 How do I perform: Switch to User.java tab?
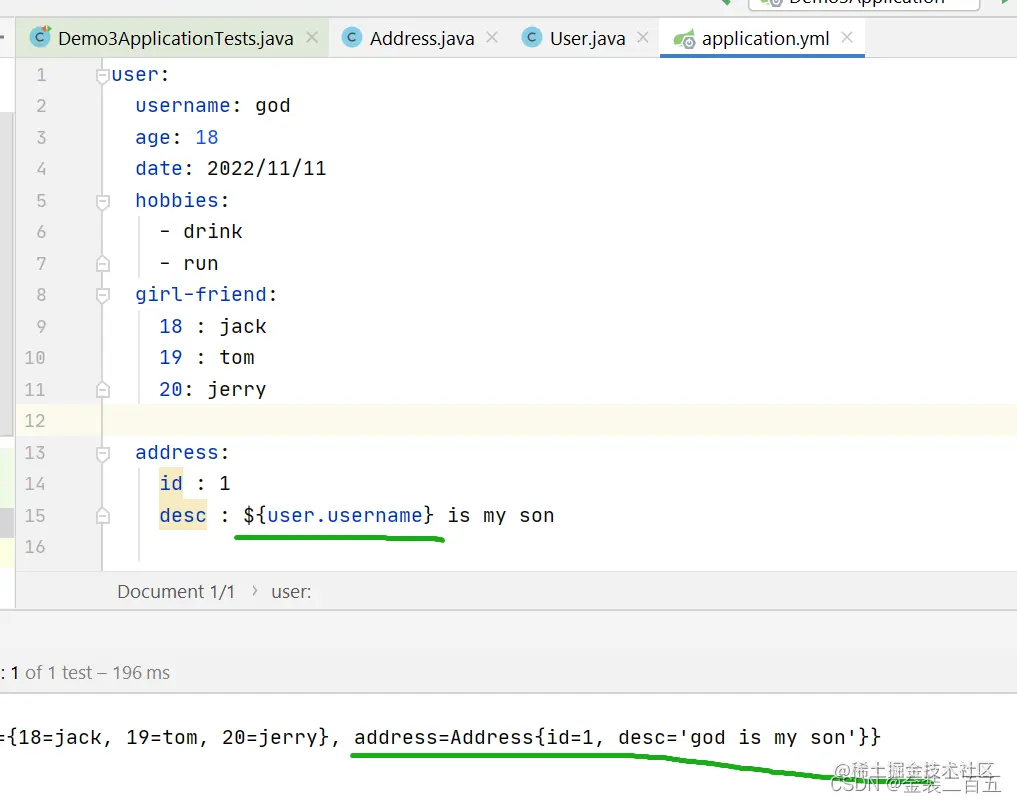point(587,38)
